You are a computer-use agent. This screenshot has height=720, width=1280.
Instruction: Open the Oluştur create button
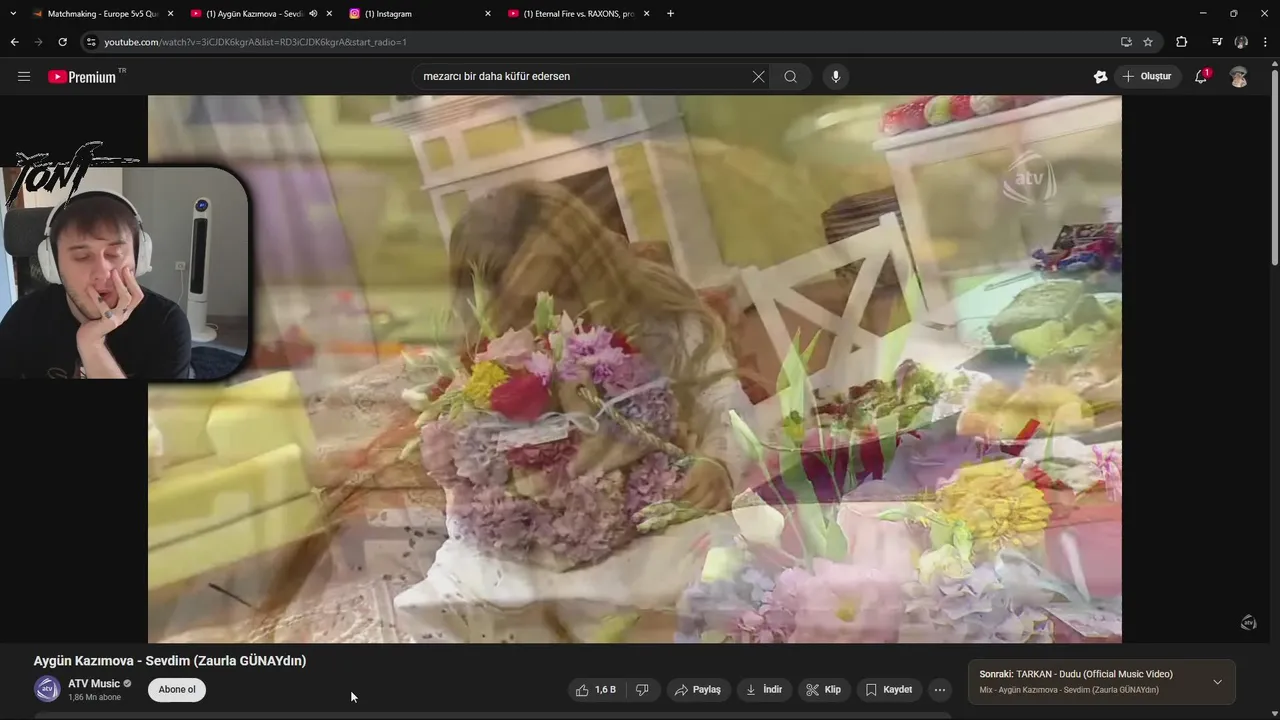click(x=1147, y=77)
